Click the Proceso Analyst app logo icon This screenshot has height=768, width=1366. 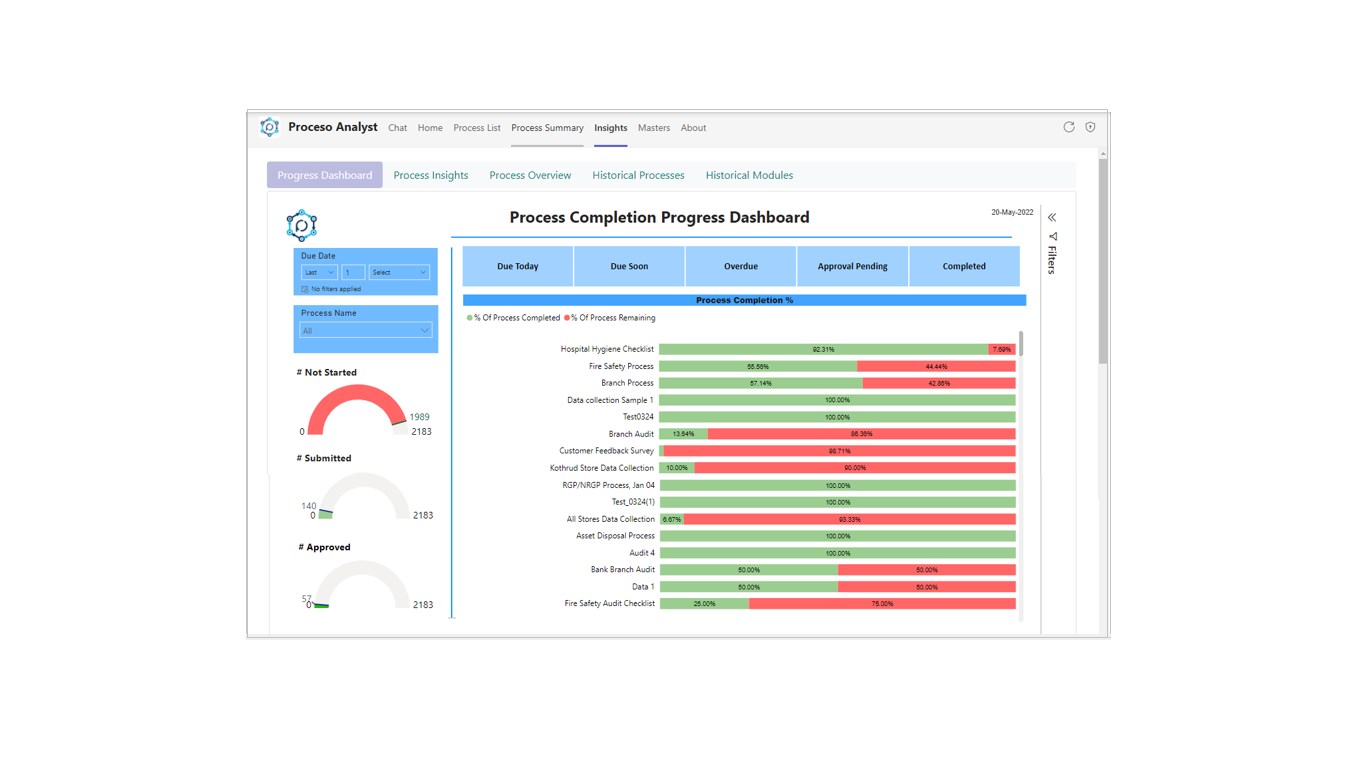coord(269,127)
